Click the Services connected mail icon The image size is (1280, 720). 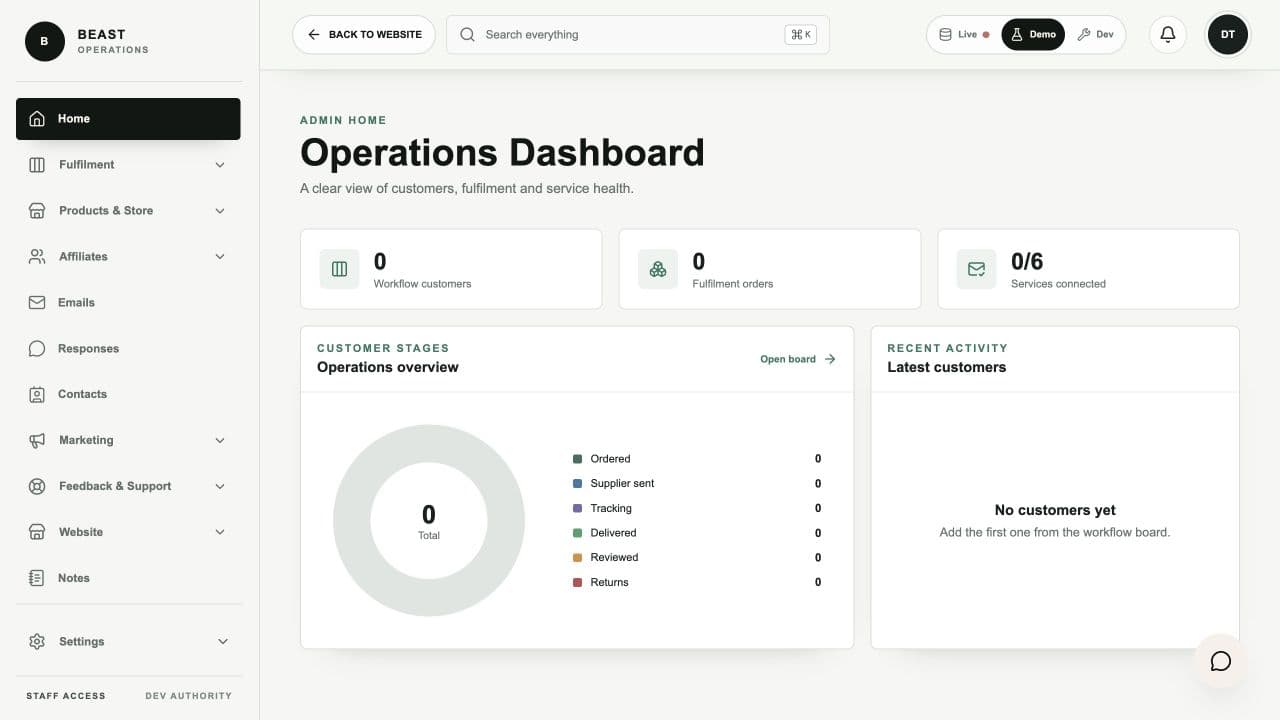pyautogui.click(x=976, y=269)
